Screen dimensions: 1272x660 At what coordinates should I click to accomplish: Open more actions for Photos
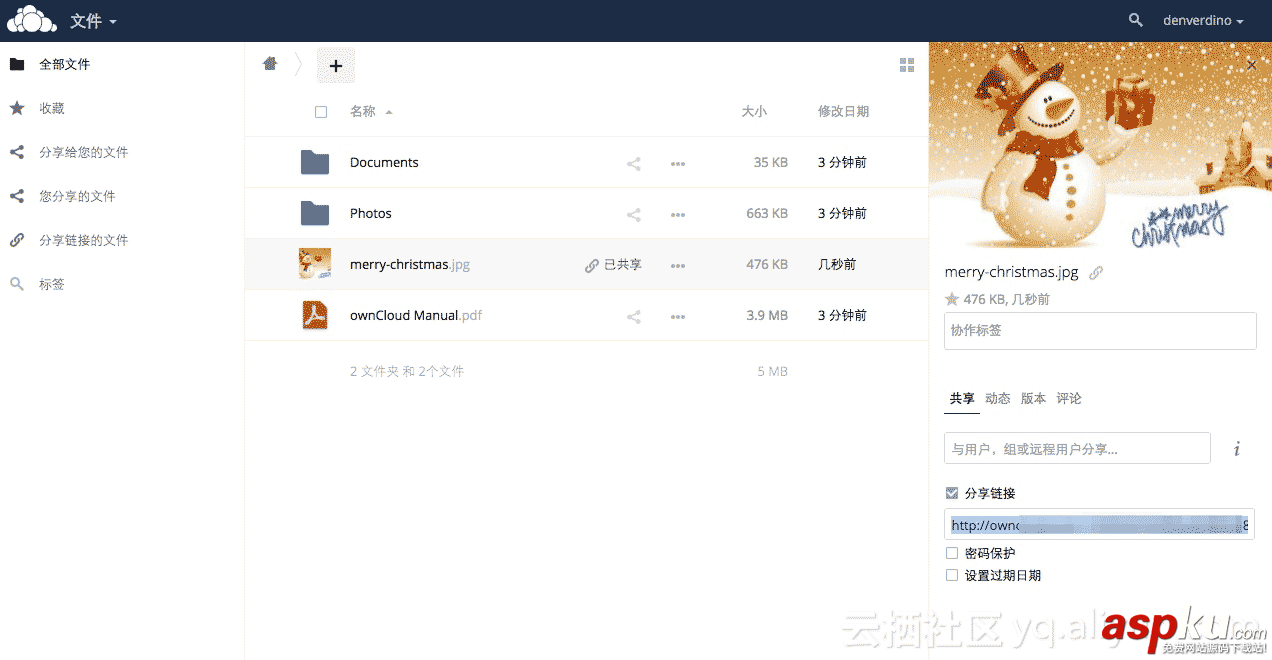678,214
